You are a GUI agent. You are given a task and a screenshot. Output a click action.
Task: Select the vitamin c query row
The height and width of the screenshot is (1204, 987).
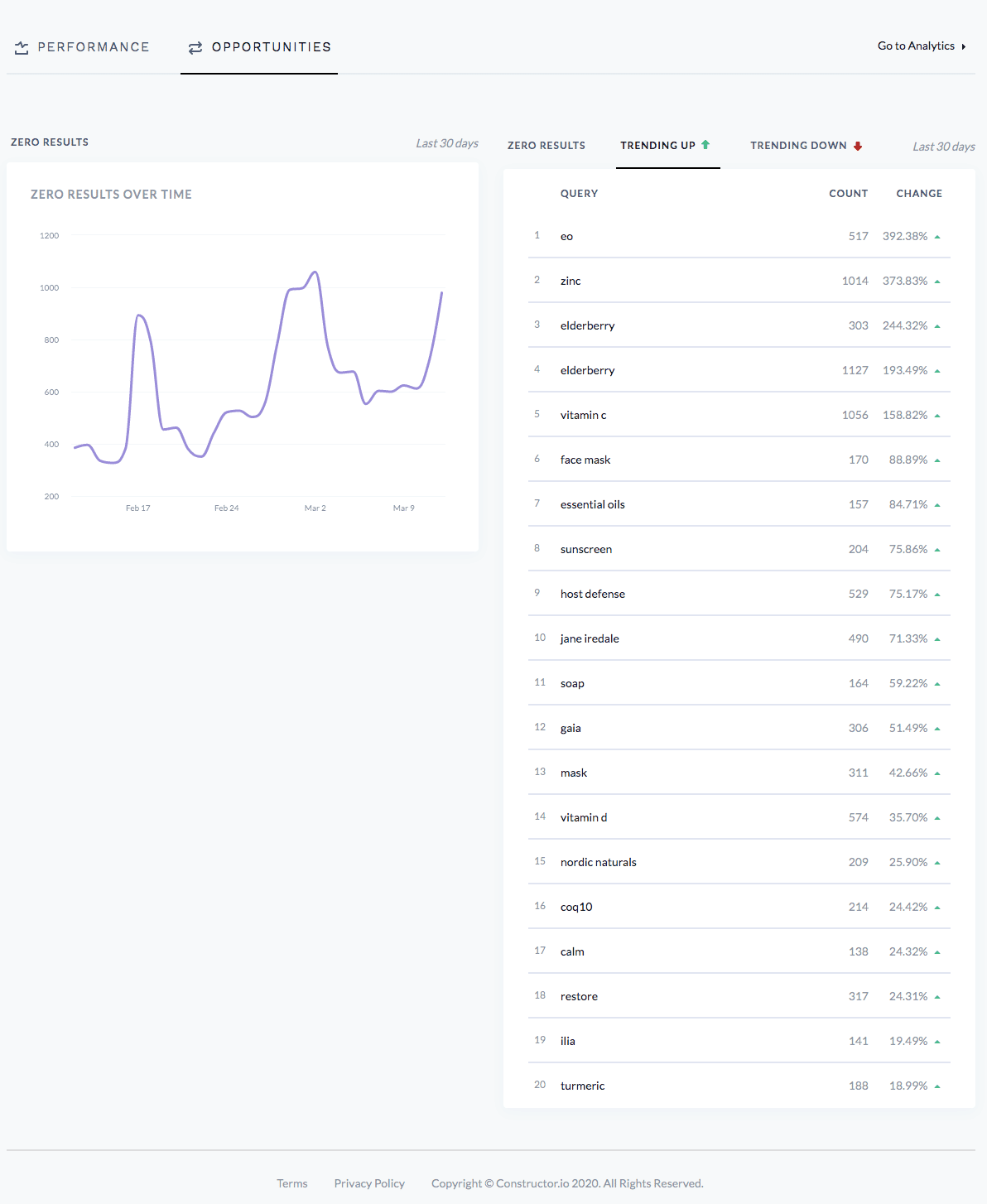[x=583, y=414]
